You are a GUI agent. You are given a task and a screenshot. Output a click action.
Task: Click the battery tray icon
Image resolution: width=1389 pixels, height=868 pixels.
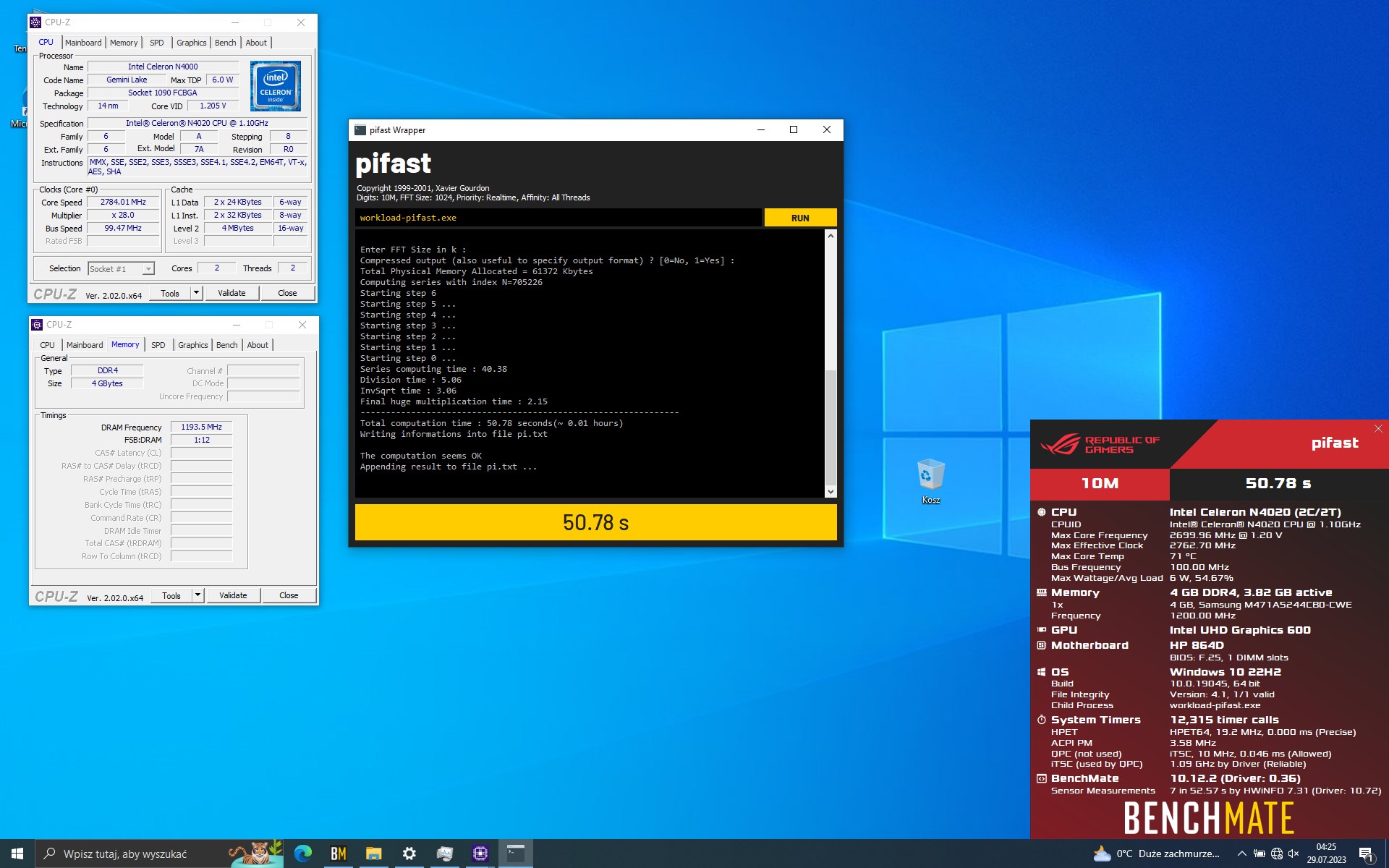(1259, 854)
